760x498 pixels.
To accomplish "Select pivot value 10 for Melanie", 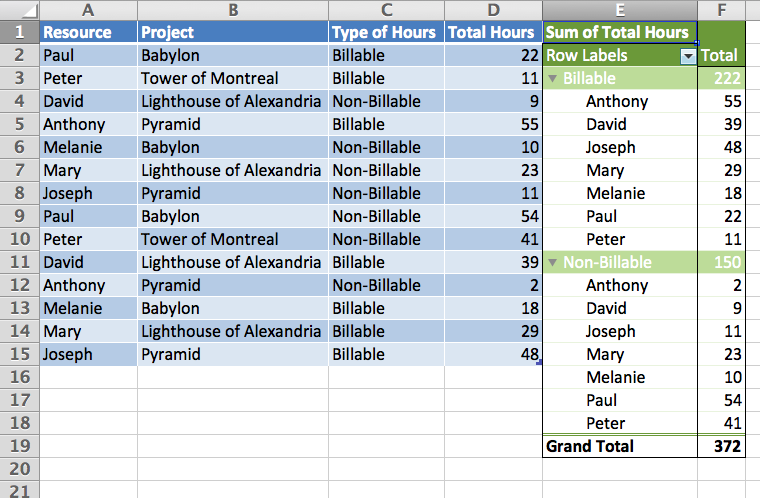I will 722,377.
